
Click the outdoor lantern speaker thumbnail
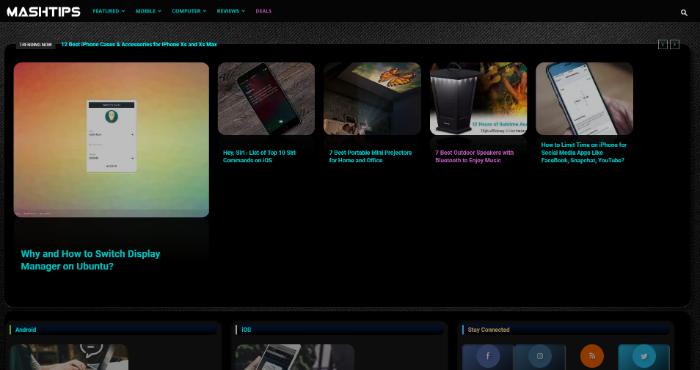click(x=478, y=99)
